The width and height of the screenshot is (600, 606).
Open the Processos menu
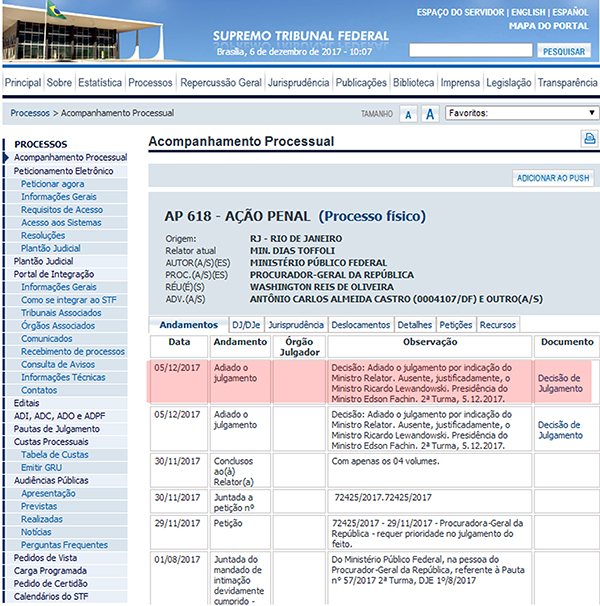(x=150, y=82)
